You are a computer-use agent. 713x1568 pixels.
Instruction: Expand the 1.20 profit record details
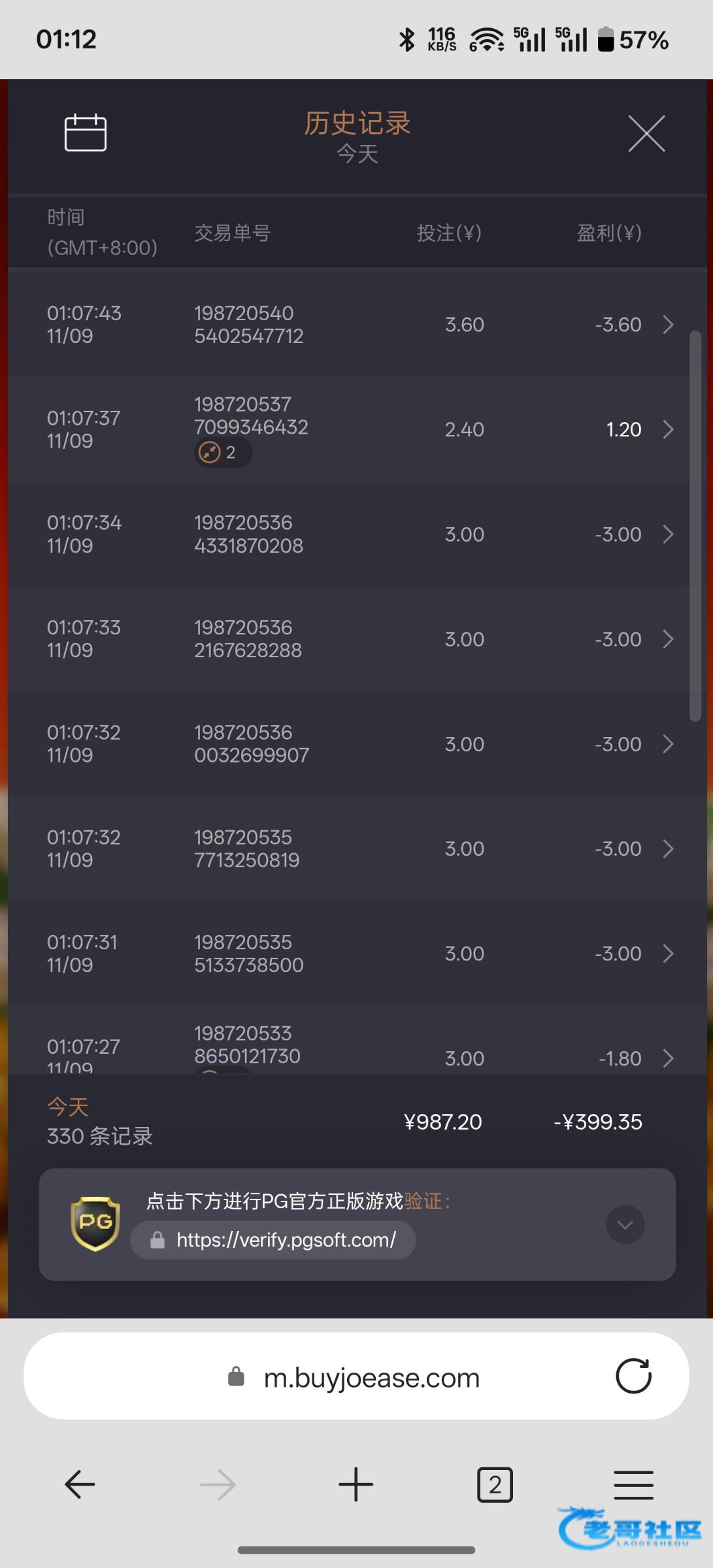pyautogui.click(x=668, y=429)
